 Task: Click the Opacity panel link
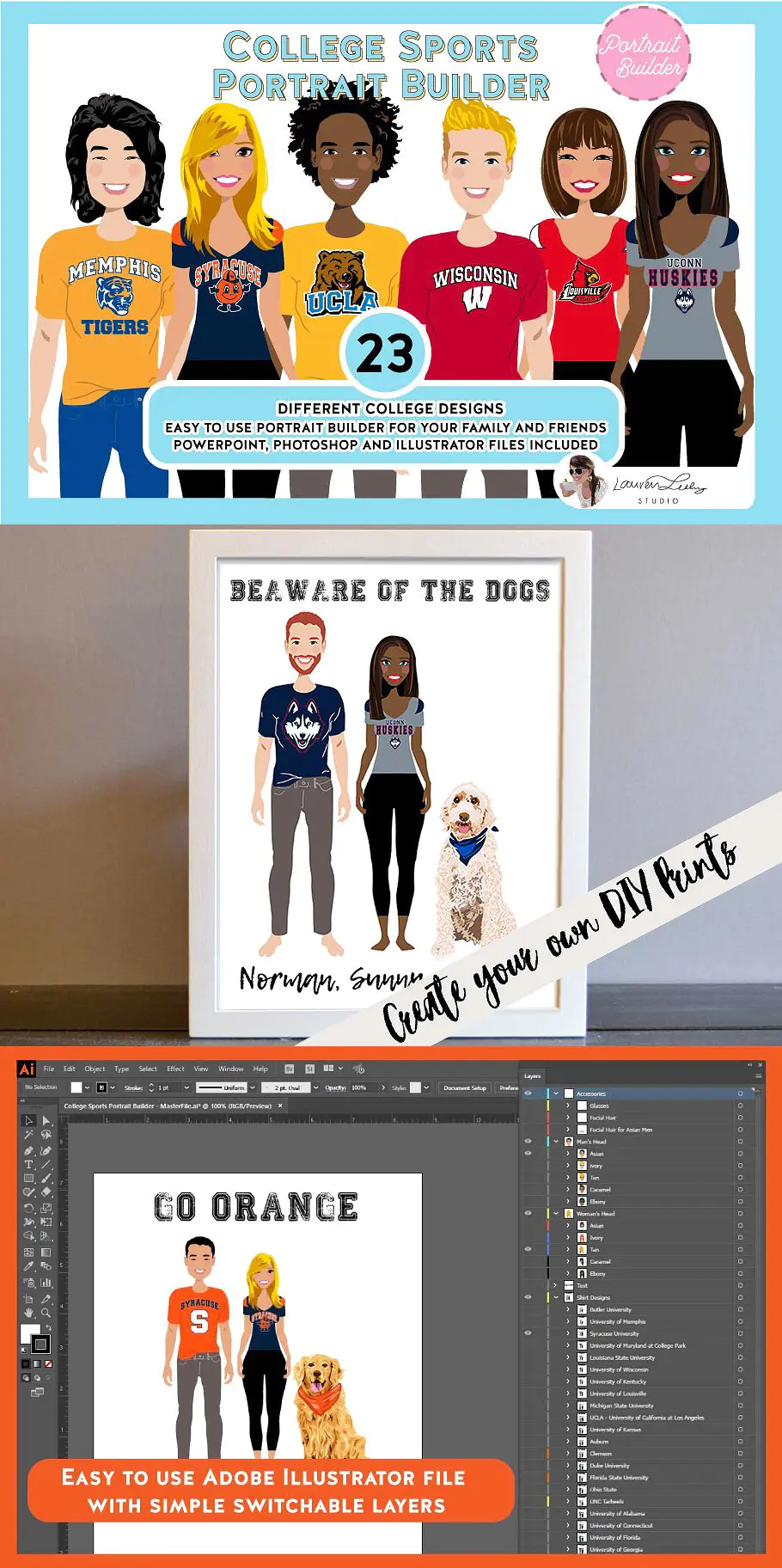[x=335, y=1087]
